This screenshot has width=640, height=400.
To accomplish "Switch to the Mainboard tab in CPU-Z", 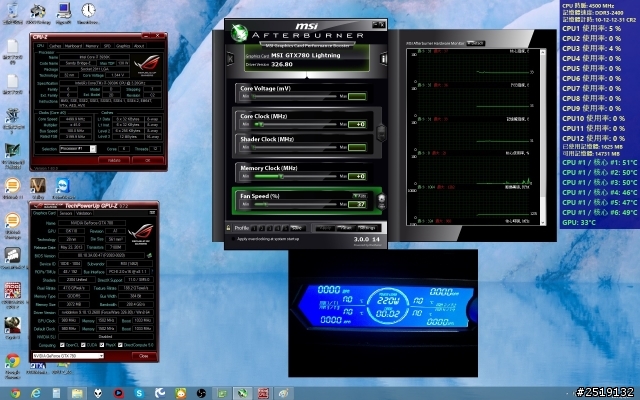I will pyautogui.click(x=73, y=46).
